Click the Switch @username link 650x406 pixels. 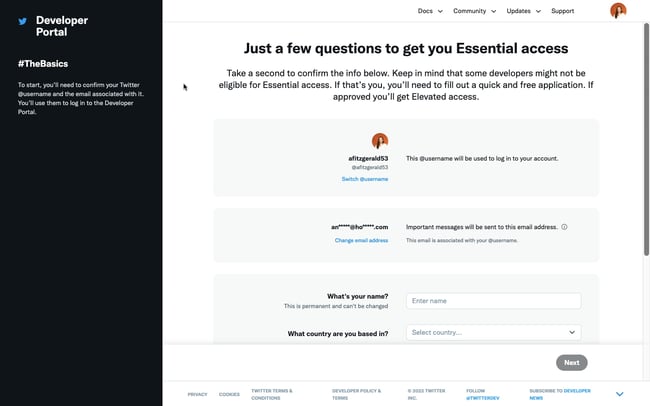[364, 179]
